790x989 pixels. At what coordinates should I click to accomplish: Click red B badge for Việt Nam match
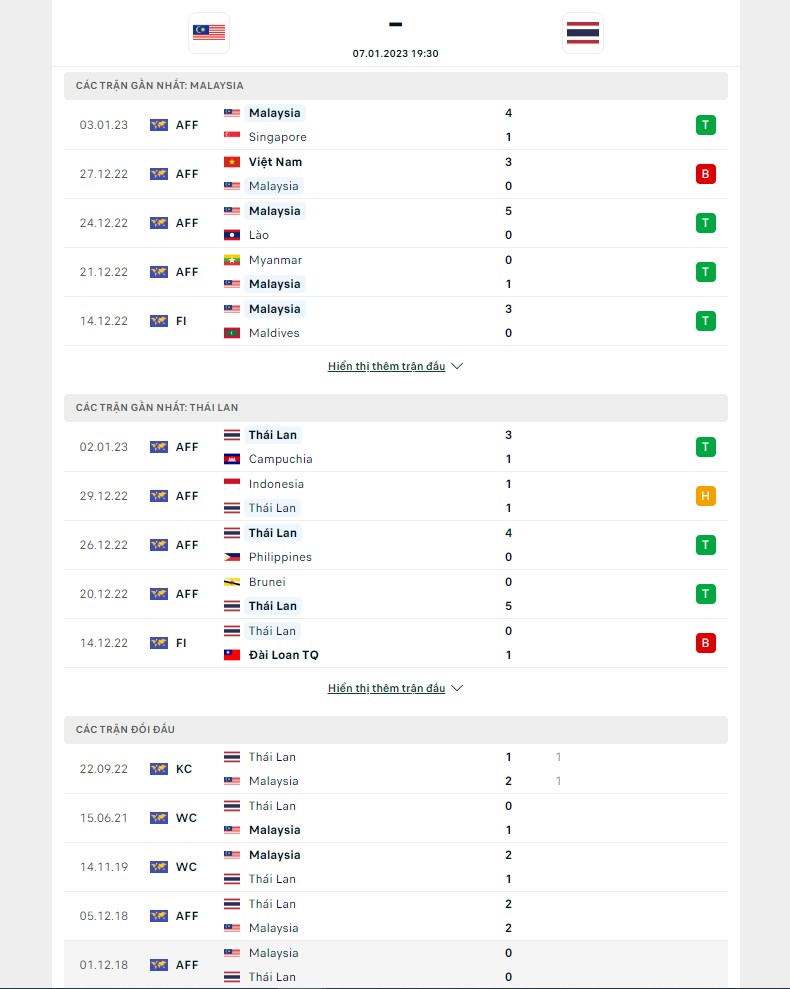pos(705,174)
